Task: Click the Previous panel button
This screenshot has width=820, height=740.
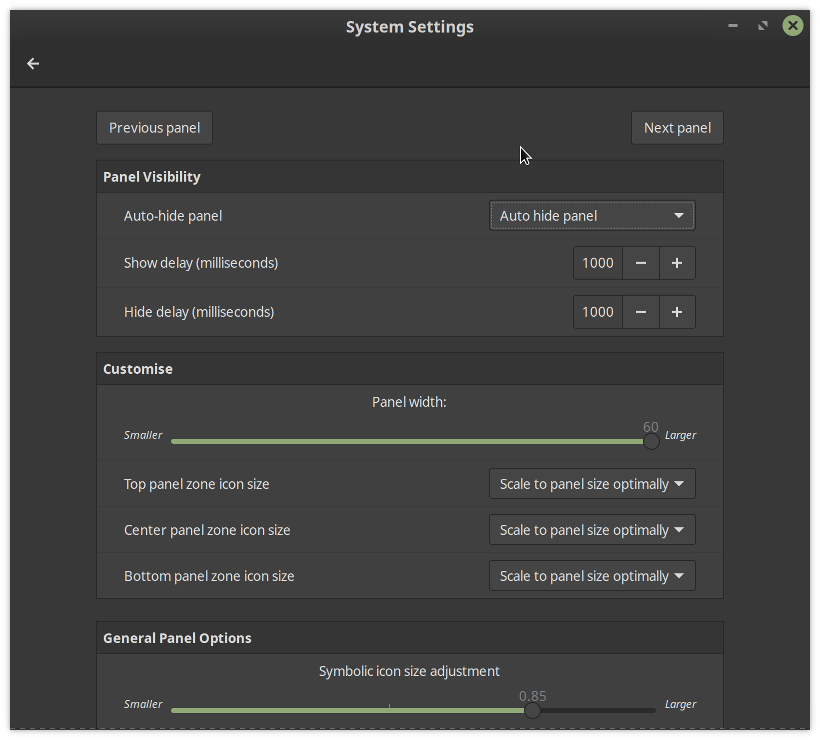Action: coord(154,128)
